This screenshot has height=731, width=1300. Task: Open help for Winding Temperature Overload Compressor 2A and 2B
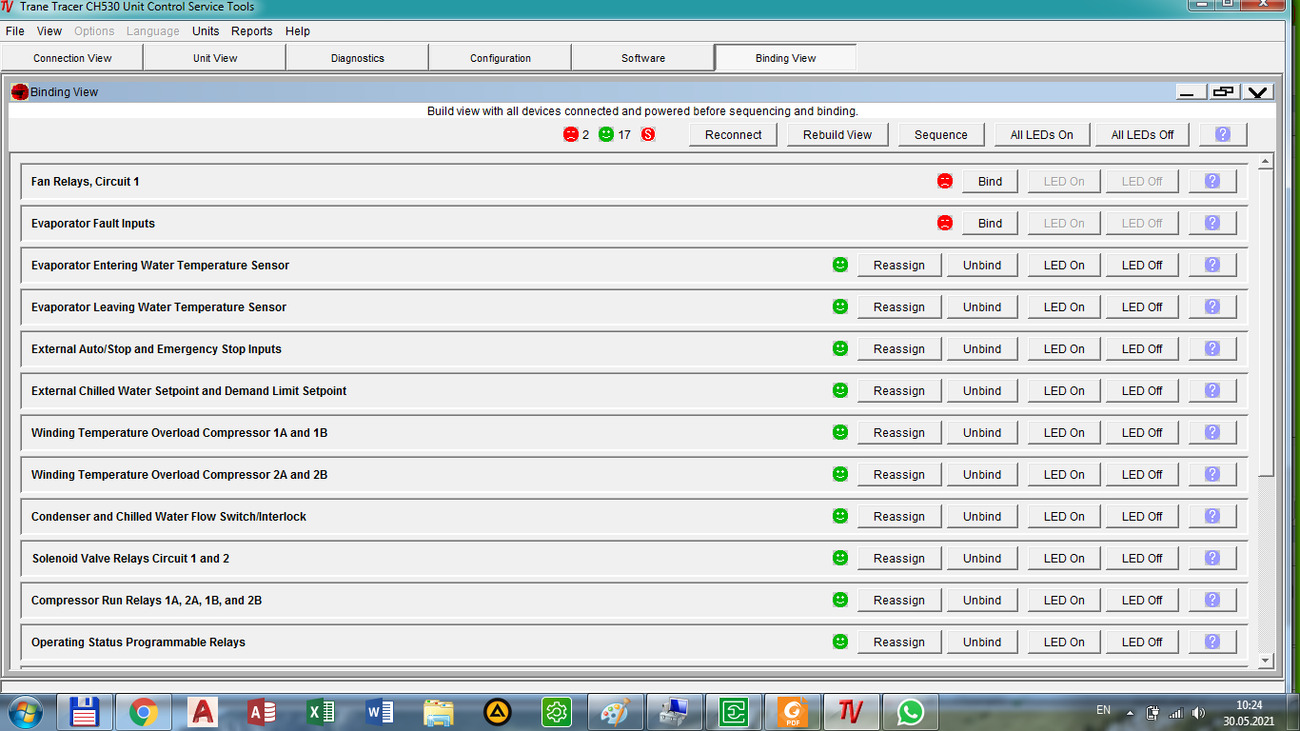[1212, 475]
